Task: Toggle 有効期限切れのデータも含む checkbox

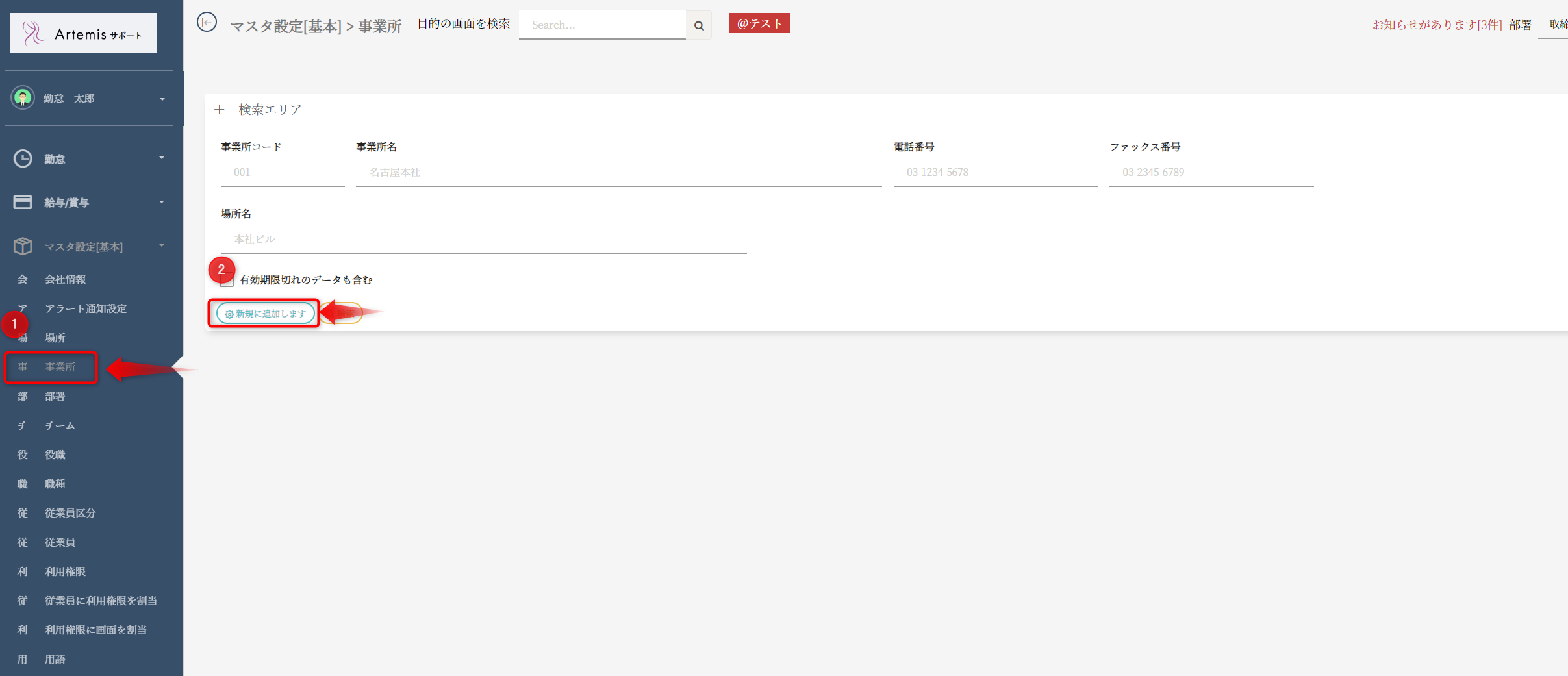Action: 227,281
